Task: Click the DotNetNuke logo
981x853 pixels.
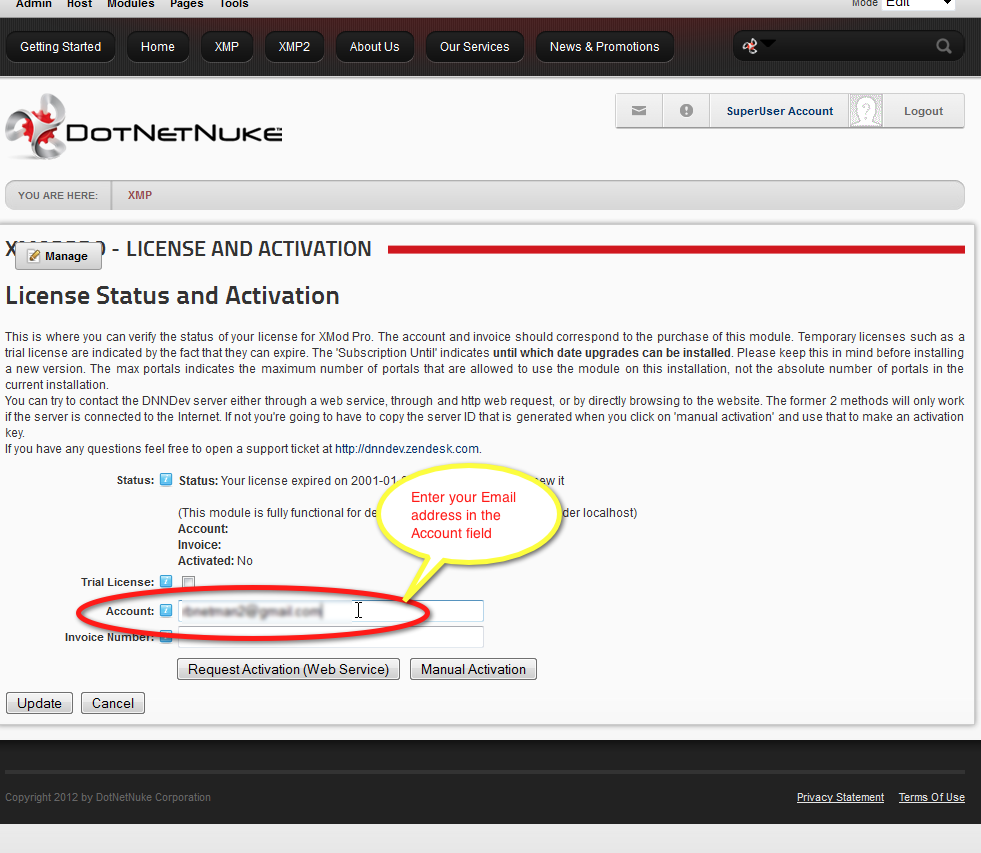Action: click(144, 127)
